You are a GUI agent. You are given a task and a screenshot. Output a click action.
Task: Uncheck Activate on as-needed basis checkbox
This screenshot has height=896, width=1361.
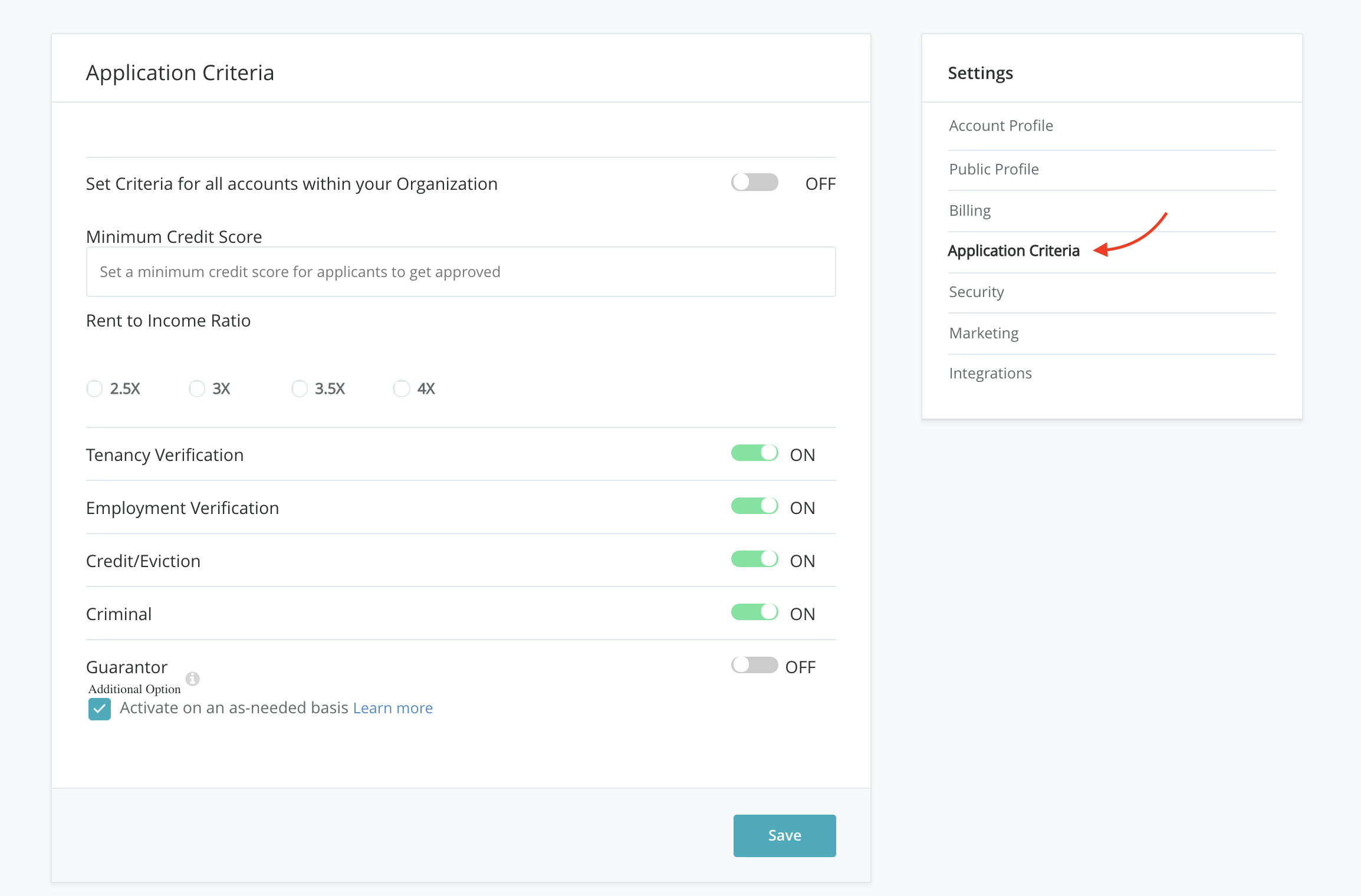coord(100,709)
